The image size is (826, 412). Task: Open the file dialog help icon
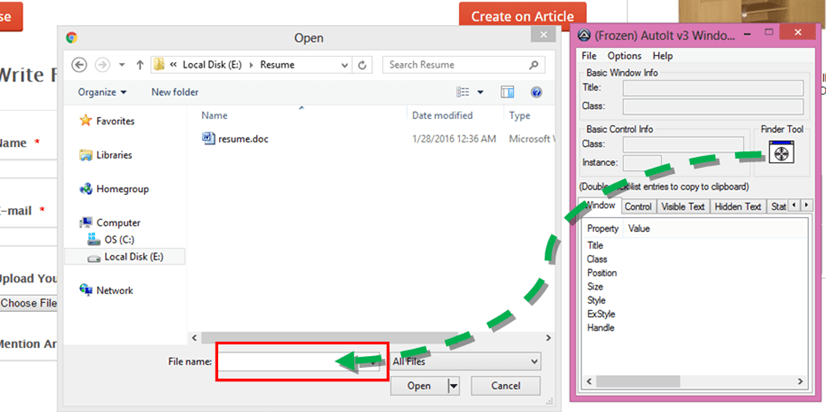pyautogui.click(x=537, y=92)
